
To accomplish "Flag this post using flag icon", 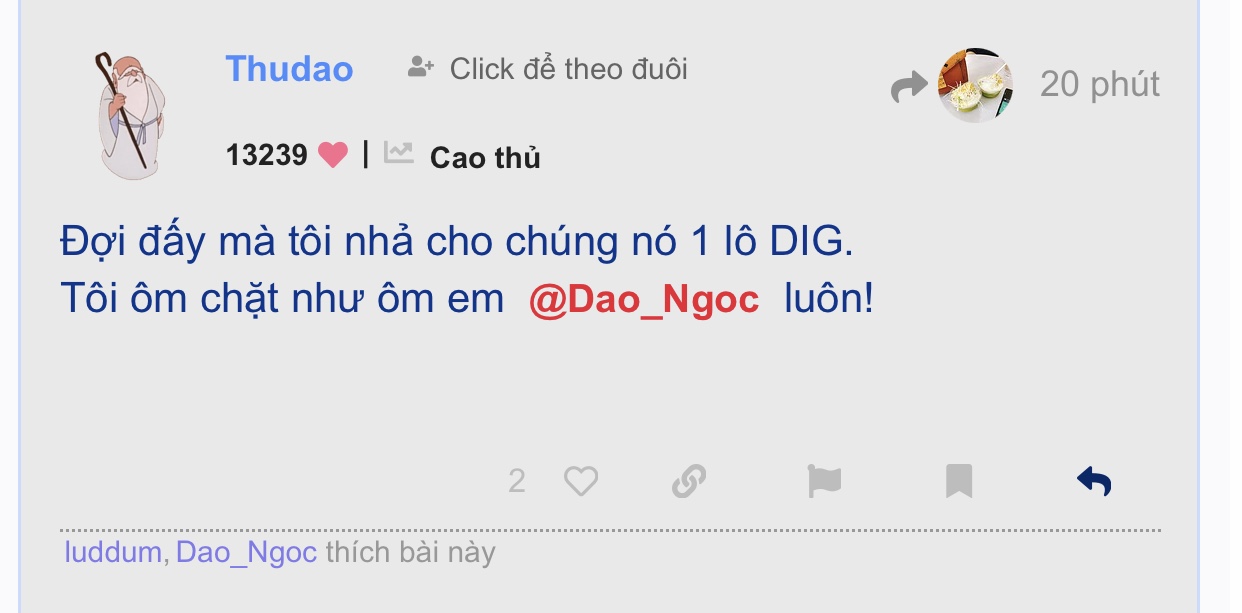I will 824,482.
